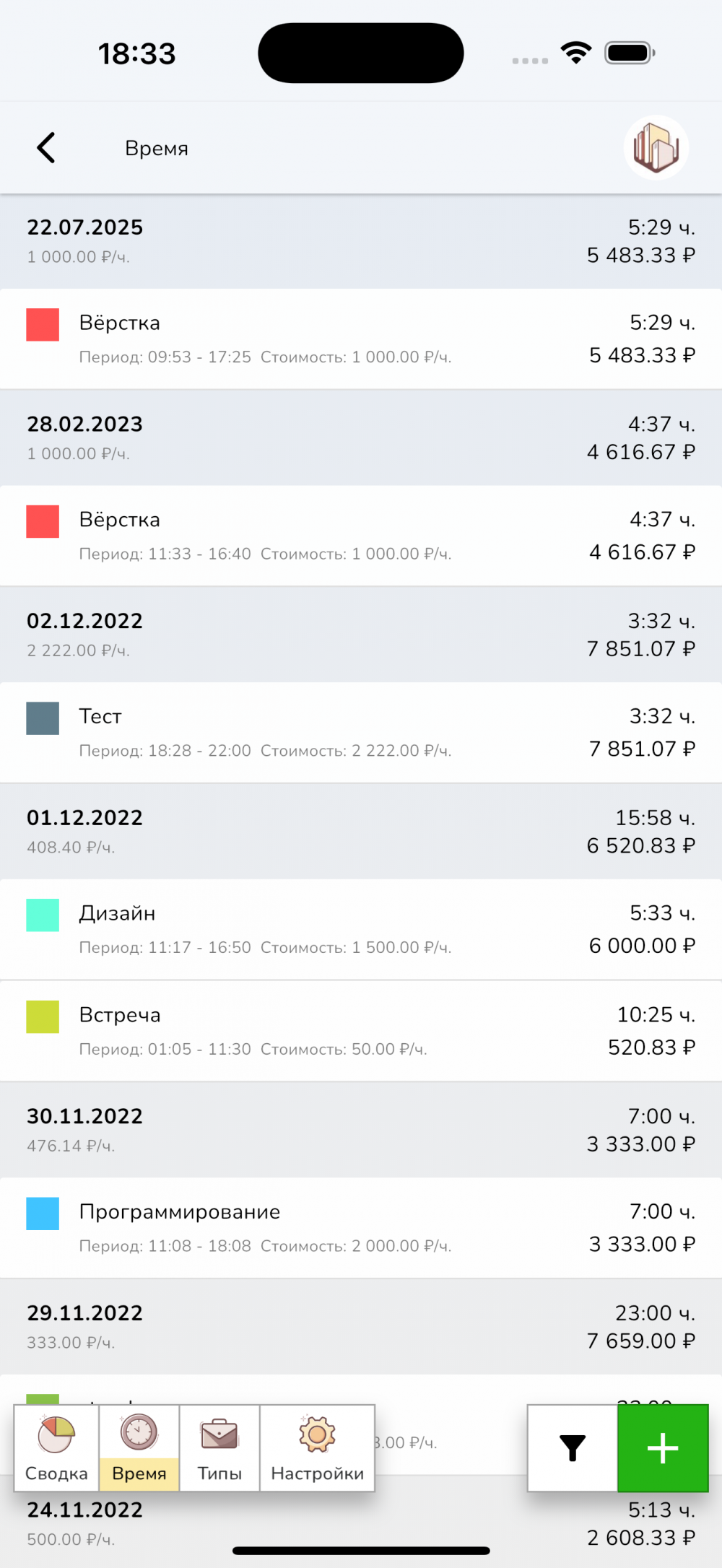Tap blue swatch of Программирование entry
722x1568 pixels.
[x=43, y=1214]
